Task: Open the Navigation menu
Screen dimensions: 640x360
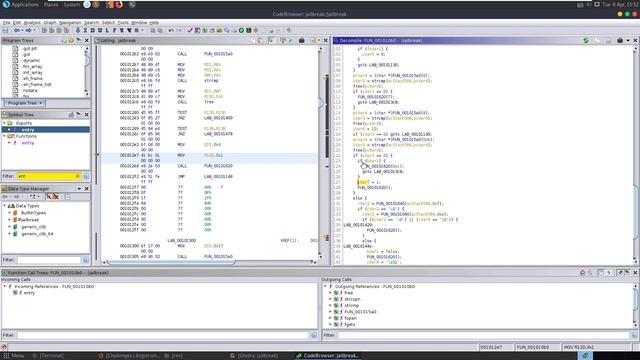Action: 70,23
